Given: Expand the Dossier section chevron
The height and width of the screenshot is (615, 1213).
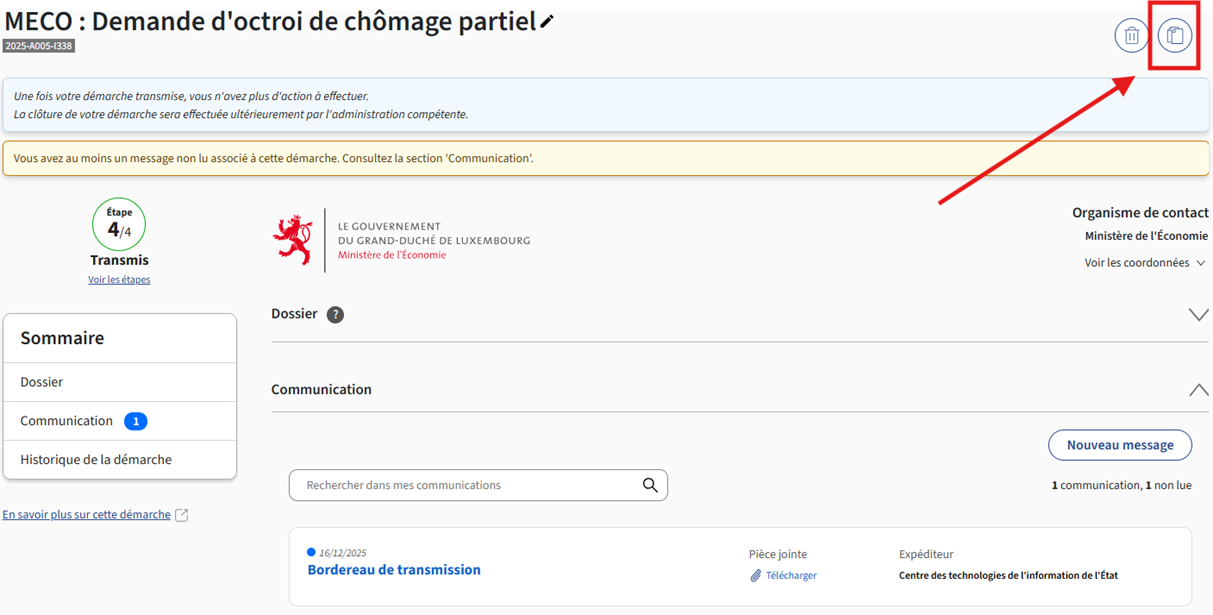Looking at the screenshot, I should tap(1198, 314).
